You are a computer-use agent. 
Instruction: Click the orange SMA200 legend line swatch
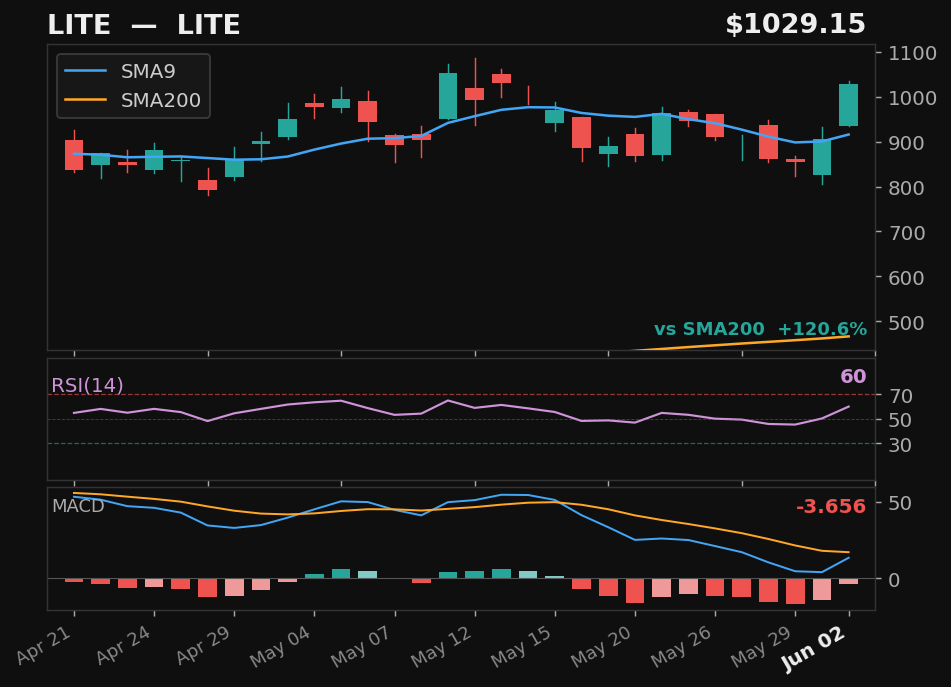tap(86, 100)
